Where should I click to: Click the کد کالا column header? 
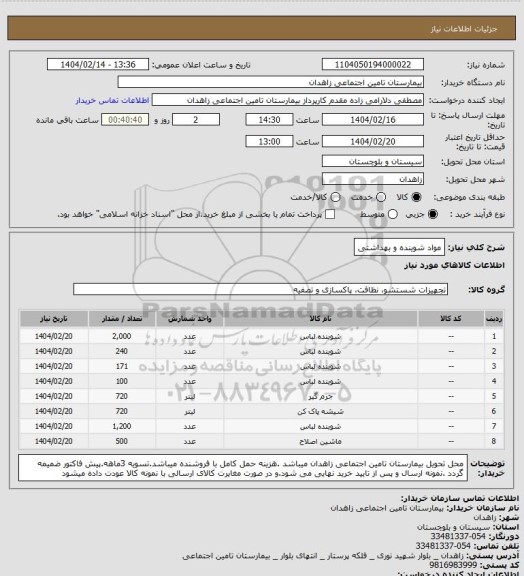[x=451, y=318]
